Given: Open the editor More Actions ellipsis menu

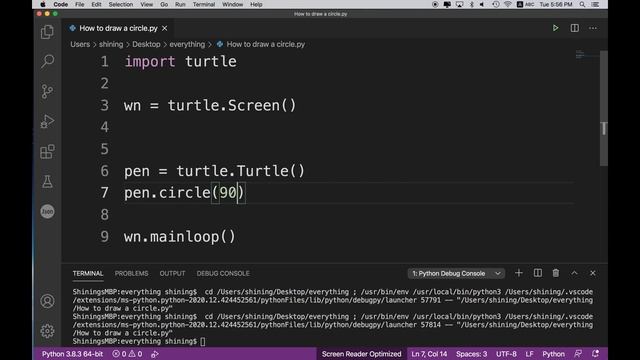Looking at the screenshot, I should (x=593, y=28).
